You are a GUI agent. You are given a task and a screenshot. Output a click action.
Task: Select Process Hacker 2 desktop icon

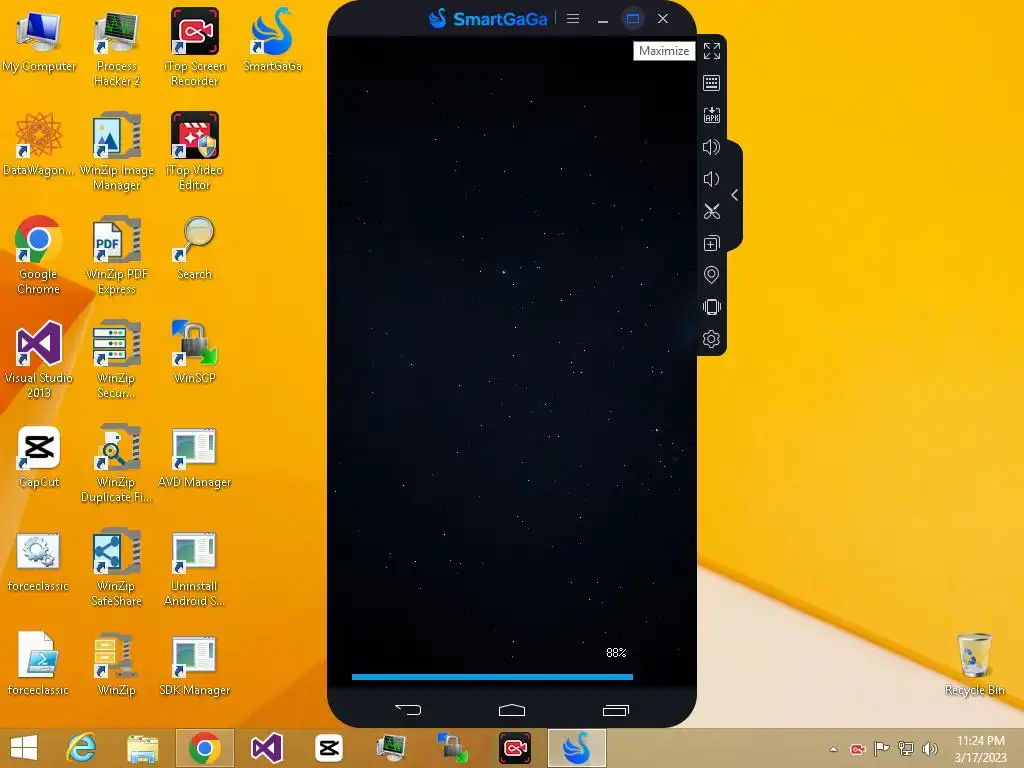tap(117, 47)
